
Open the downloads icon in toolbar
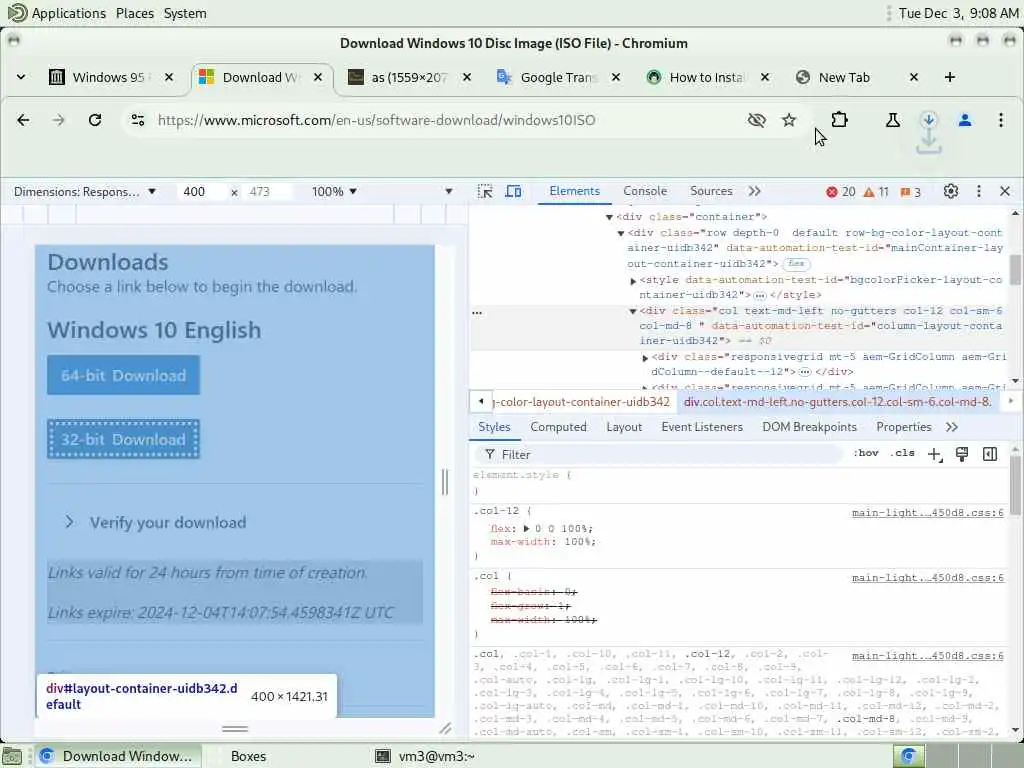[929, 120]
